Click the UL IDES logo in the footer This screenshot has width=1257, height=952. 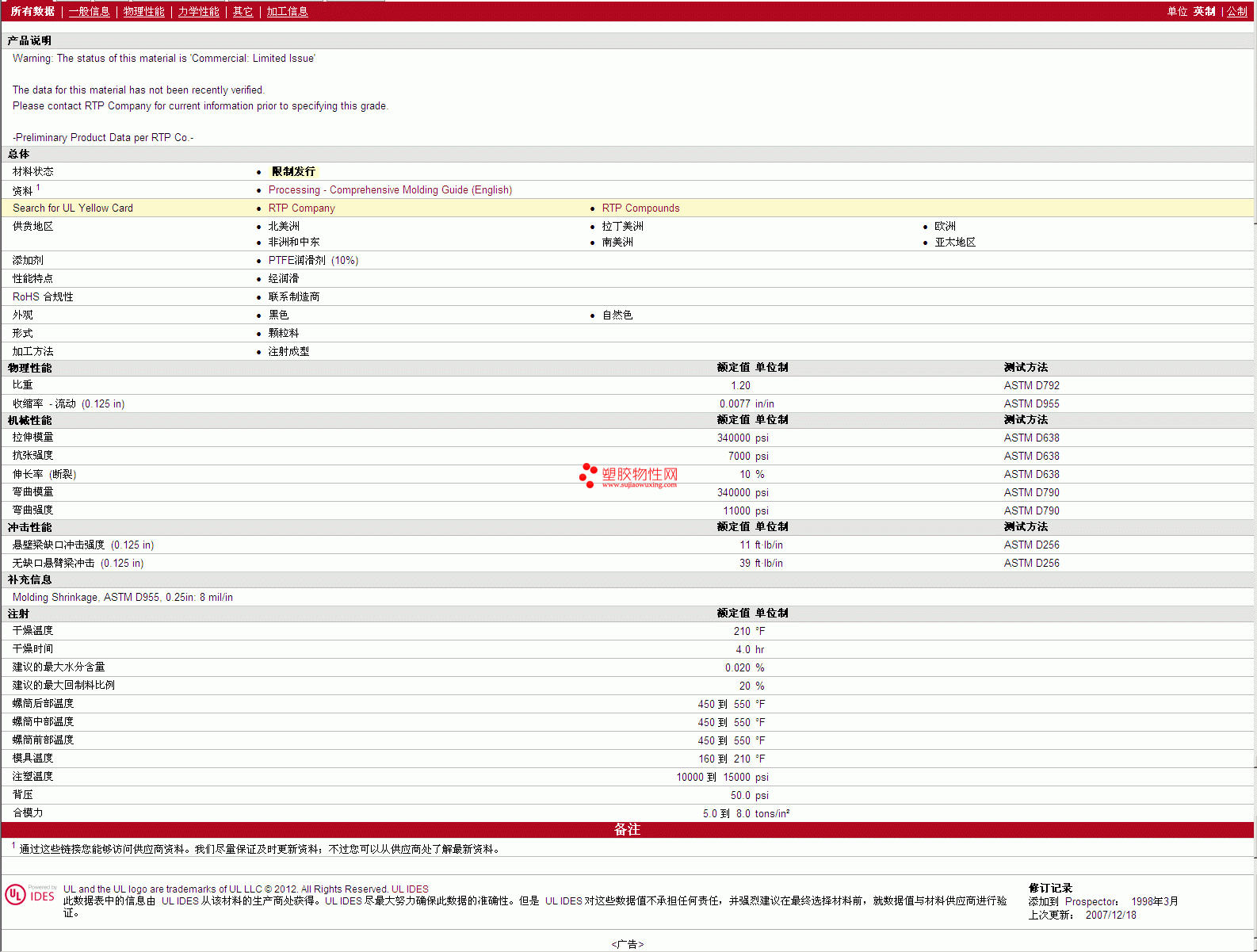[x=30, y=895]
